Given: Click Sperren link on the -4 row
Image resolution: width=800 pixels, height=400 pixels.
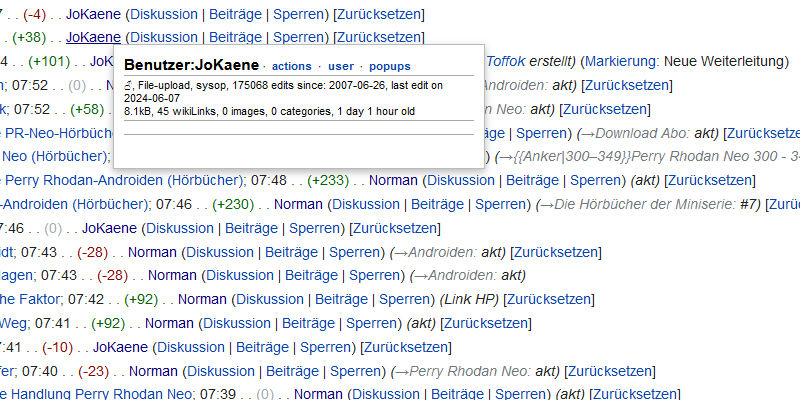Looking at the screenshot, I should [301, 15].
